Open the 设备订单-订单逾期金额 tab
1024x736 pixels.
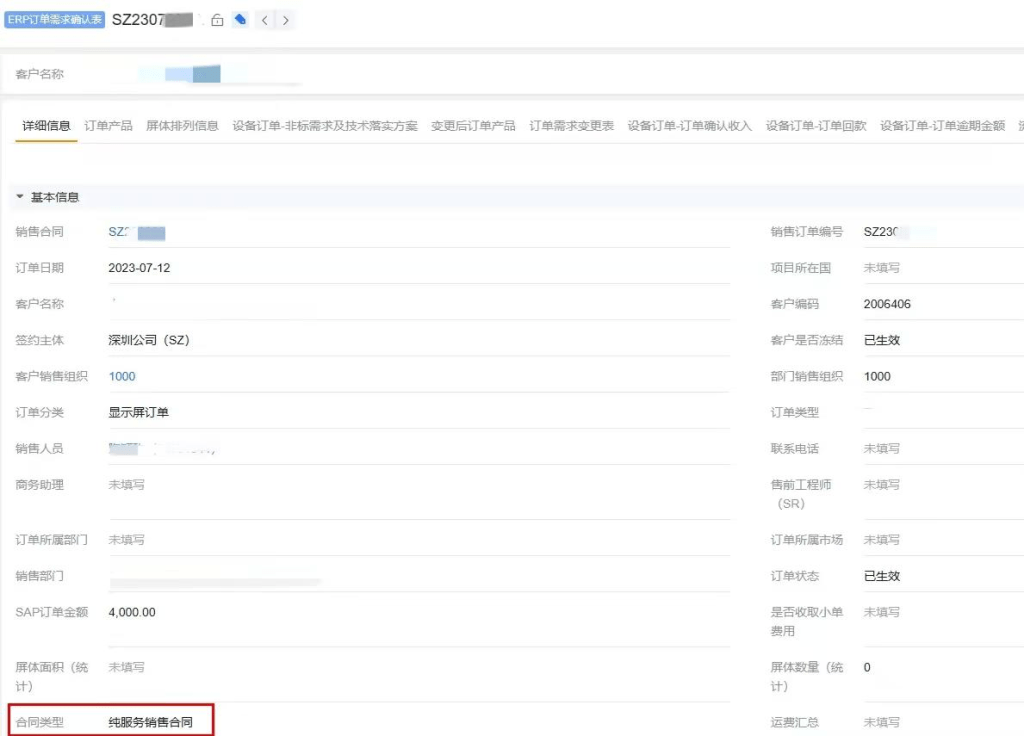point(942,126)
